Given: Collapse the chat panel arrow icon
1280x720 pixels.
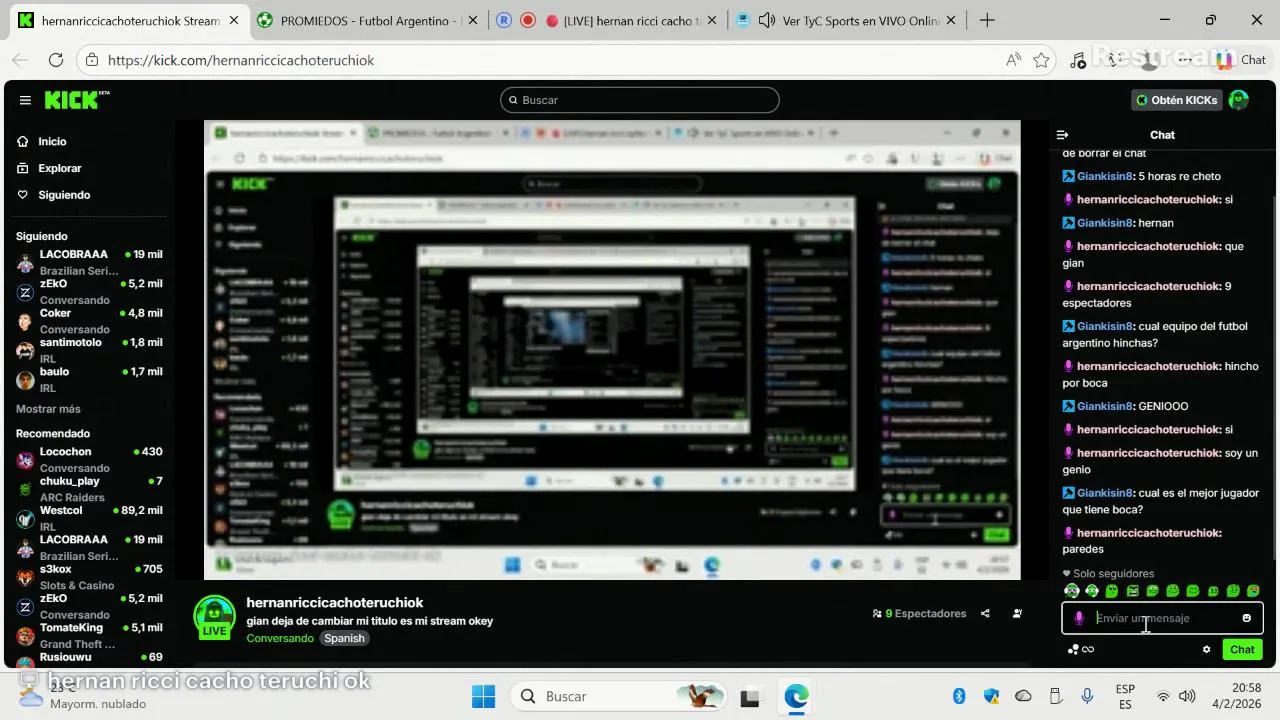Looking at the screenshot, I should coord(1063,135).
